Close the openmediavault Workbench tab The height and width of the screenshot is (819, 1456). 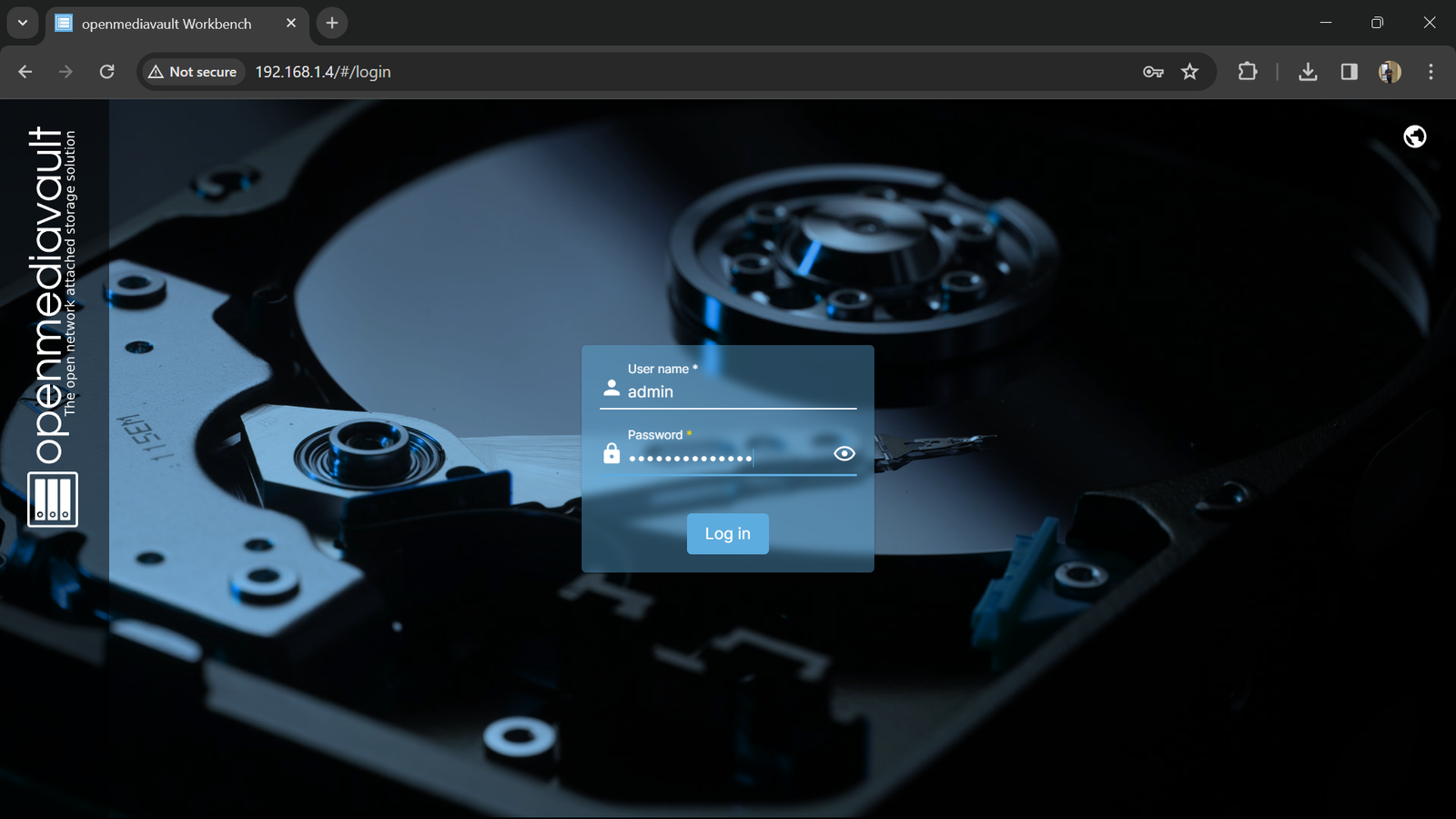pos(291,23)
